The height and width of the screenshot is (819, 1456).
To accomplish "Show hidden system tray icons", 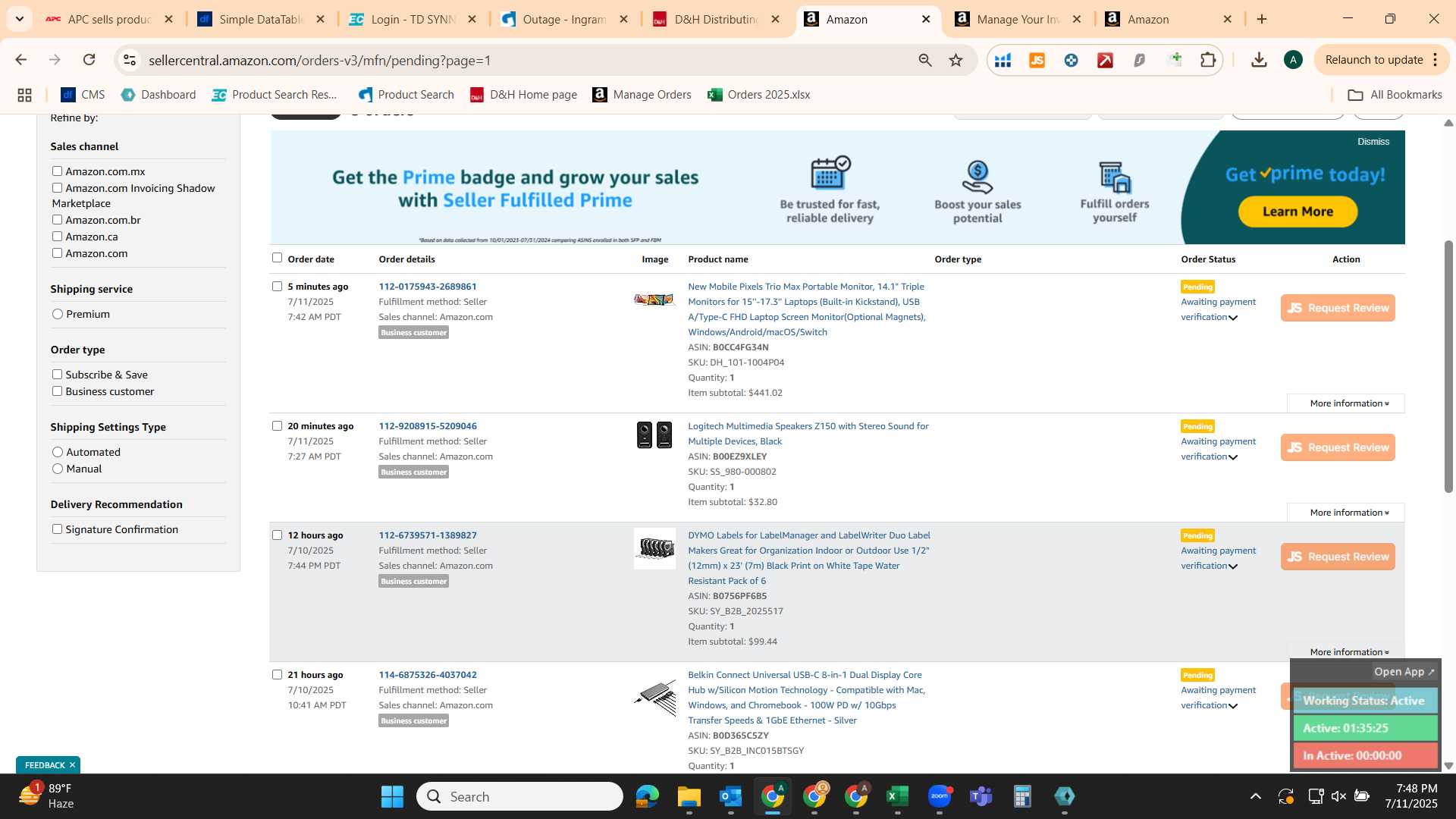I will 1256,796.
